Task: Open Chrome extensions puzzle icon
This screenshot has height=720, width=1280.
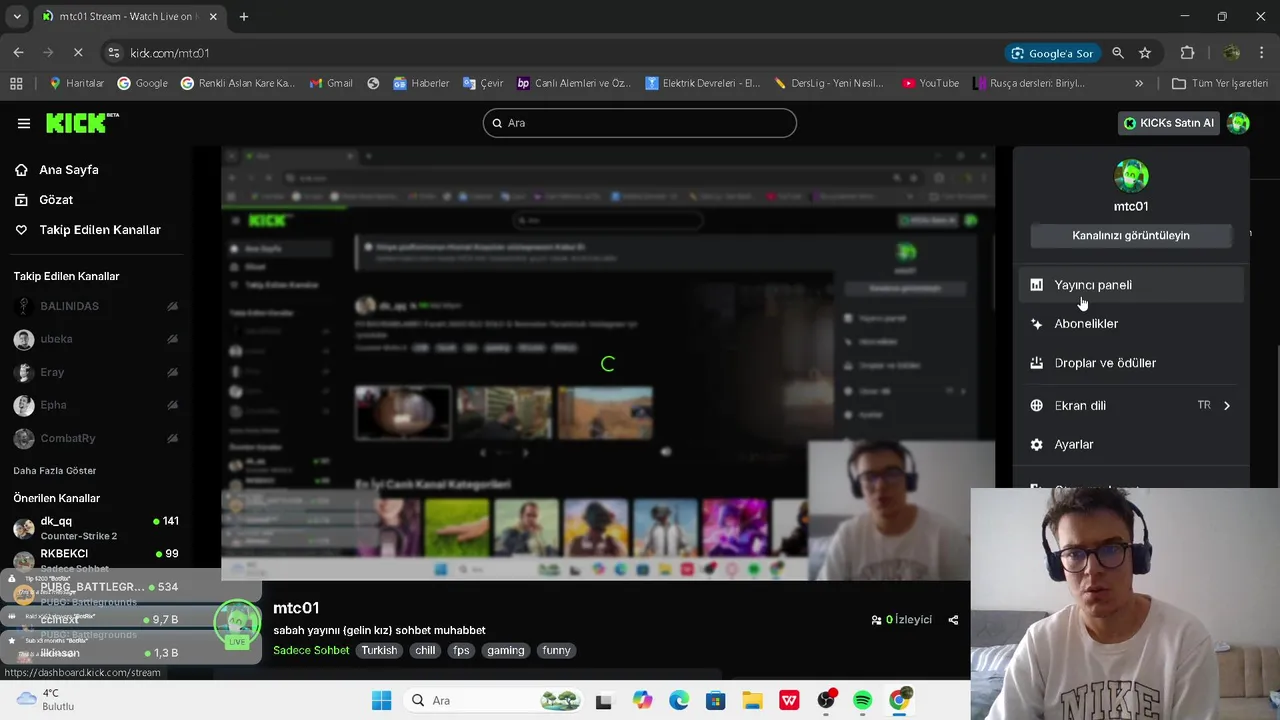Action: point(1188,53)
